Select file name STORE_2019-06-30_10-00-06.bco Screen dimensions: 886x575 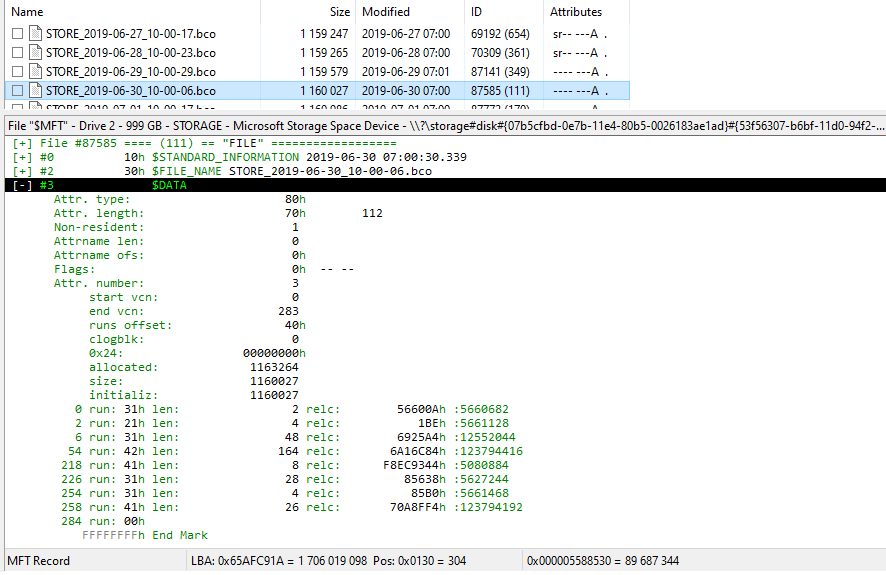pyautogui.click(x=131, y=90)
